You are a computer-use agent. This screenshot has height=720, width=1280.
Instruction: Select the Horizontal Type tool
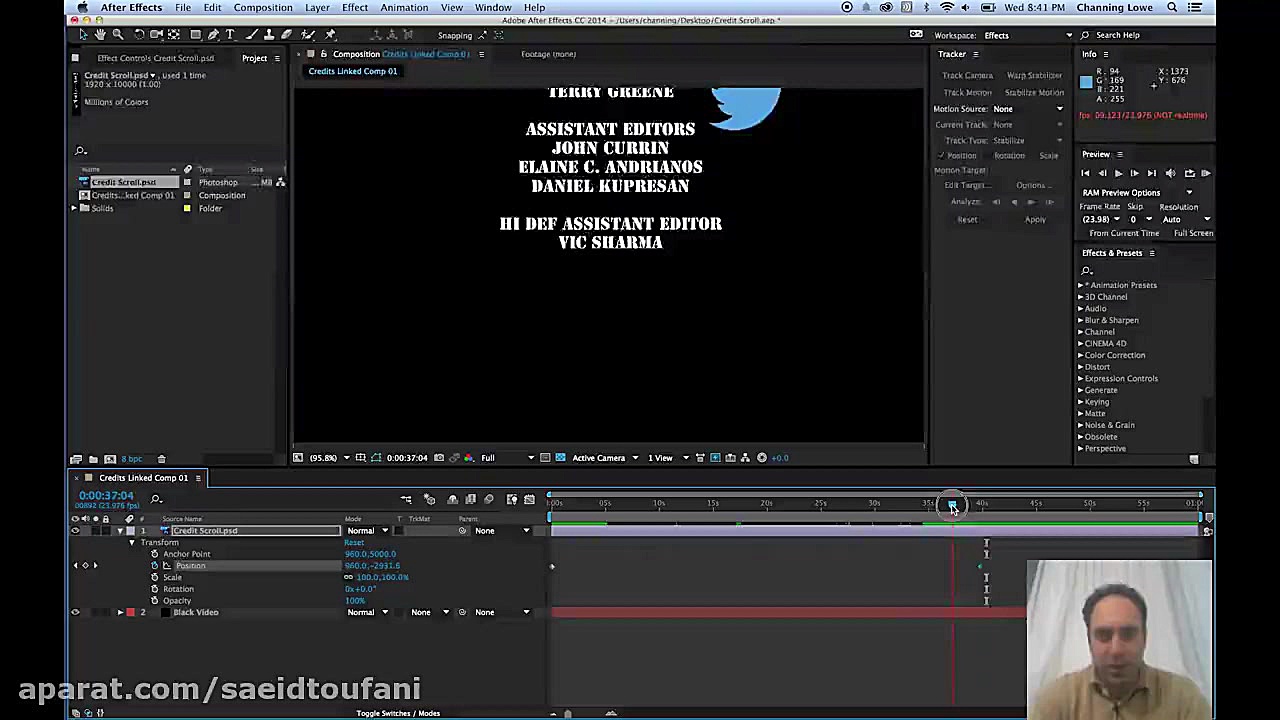click(x=229, y=34)
